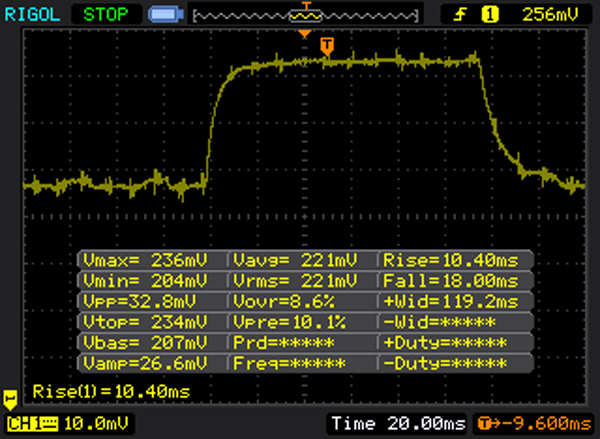The image size is (600, 439).
Task: Click the Vmax= 236mV measurement
Action: tap(145, 261)
